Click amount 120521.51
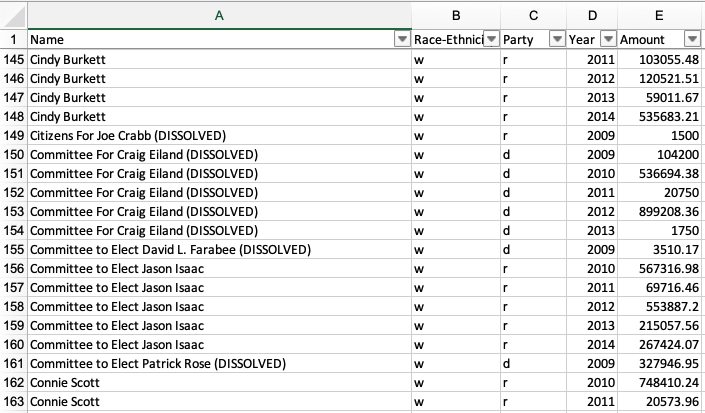The width and height of the screenshot is (705, 413). point(660,78)
